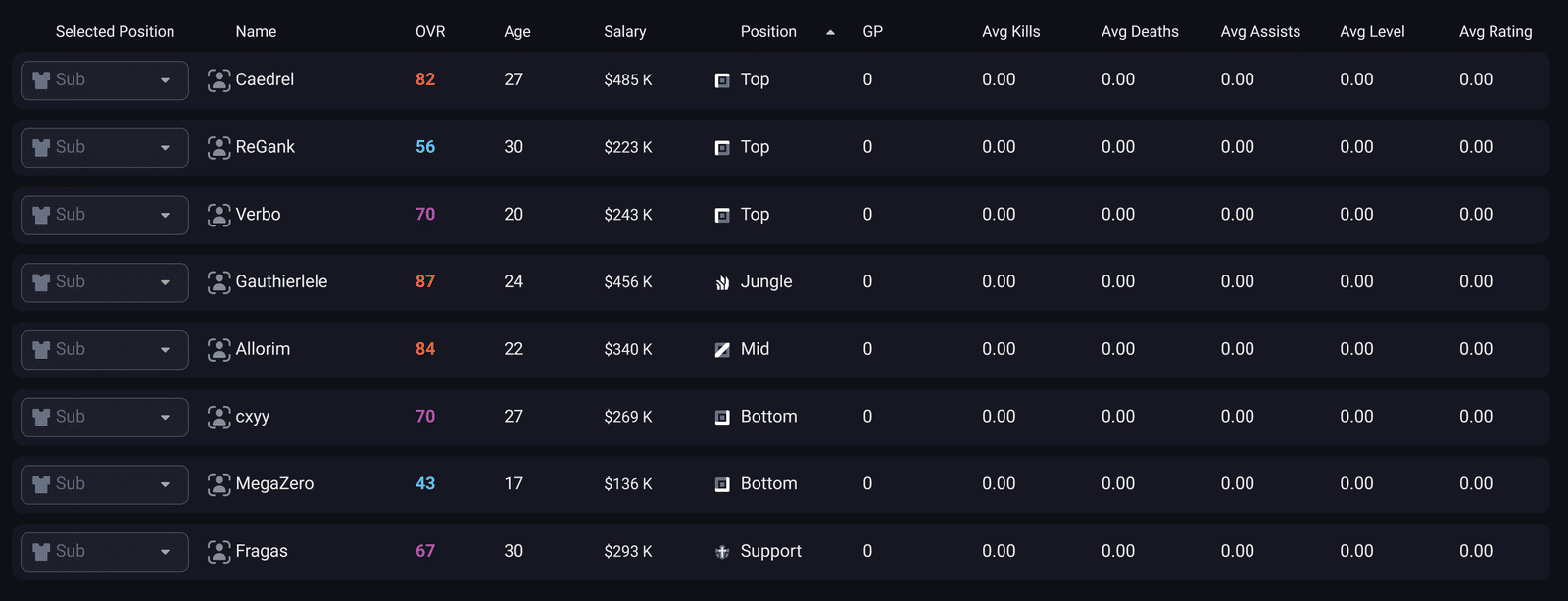
Task: Open the player name Verbo
Action: 258,214
